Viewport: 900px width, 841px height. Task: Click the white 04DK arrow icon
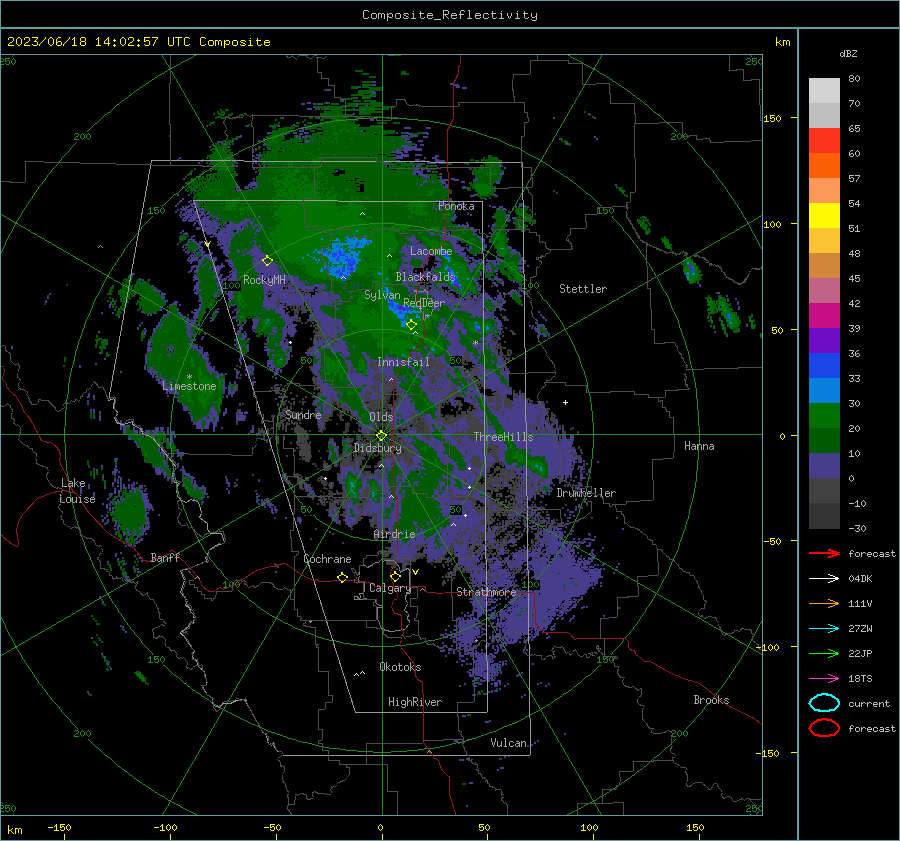pyautogui.click(x=824, y=578)
